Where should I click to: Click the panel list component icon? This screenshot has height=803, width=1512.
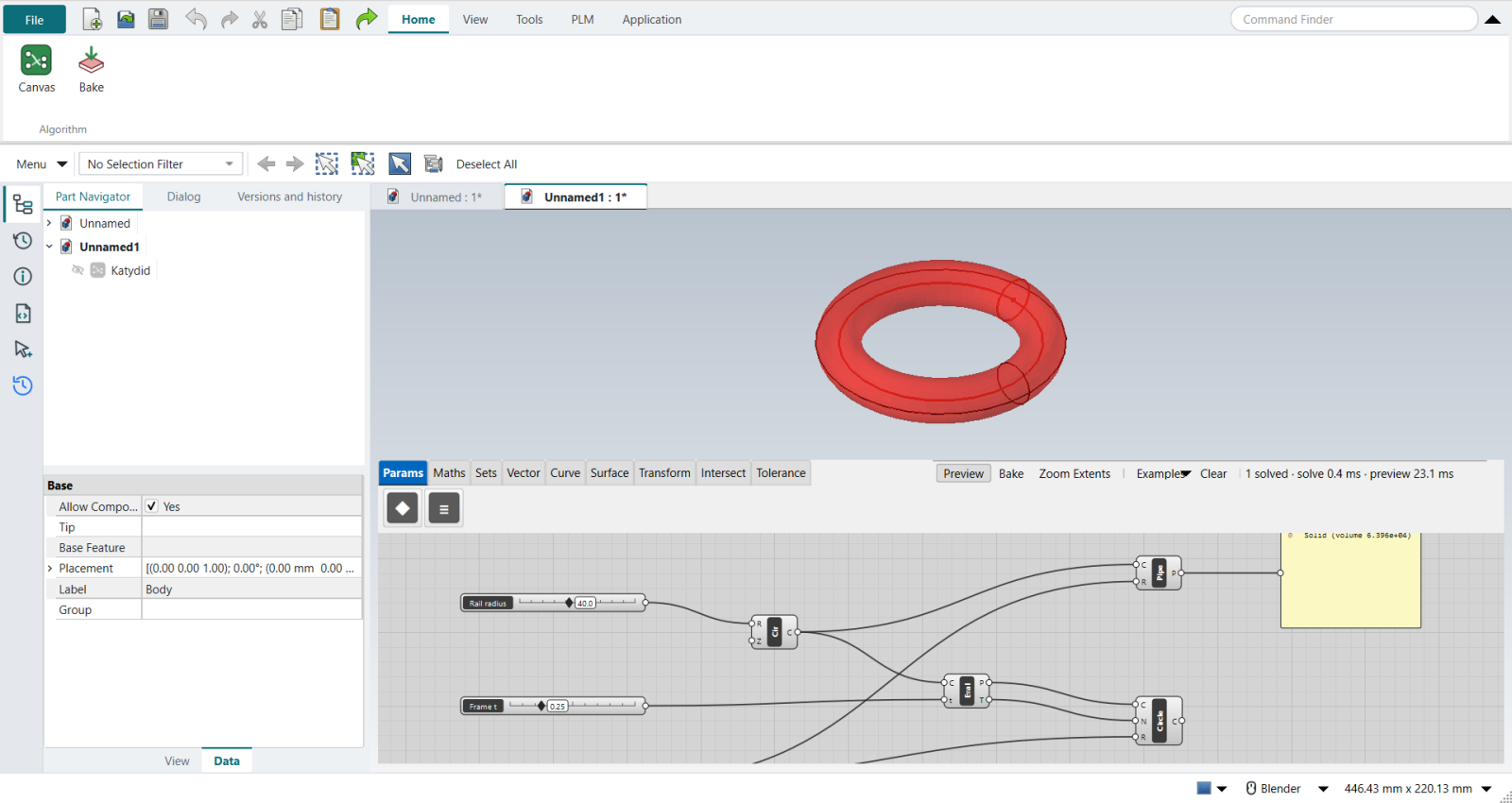444,508
